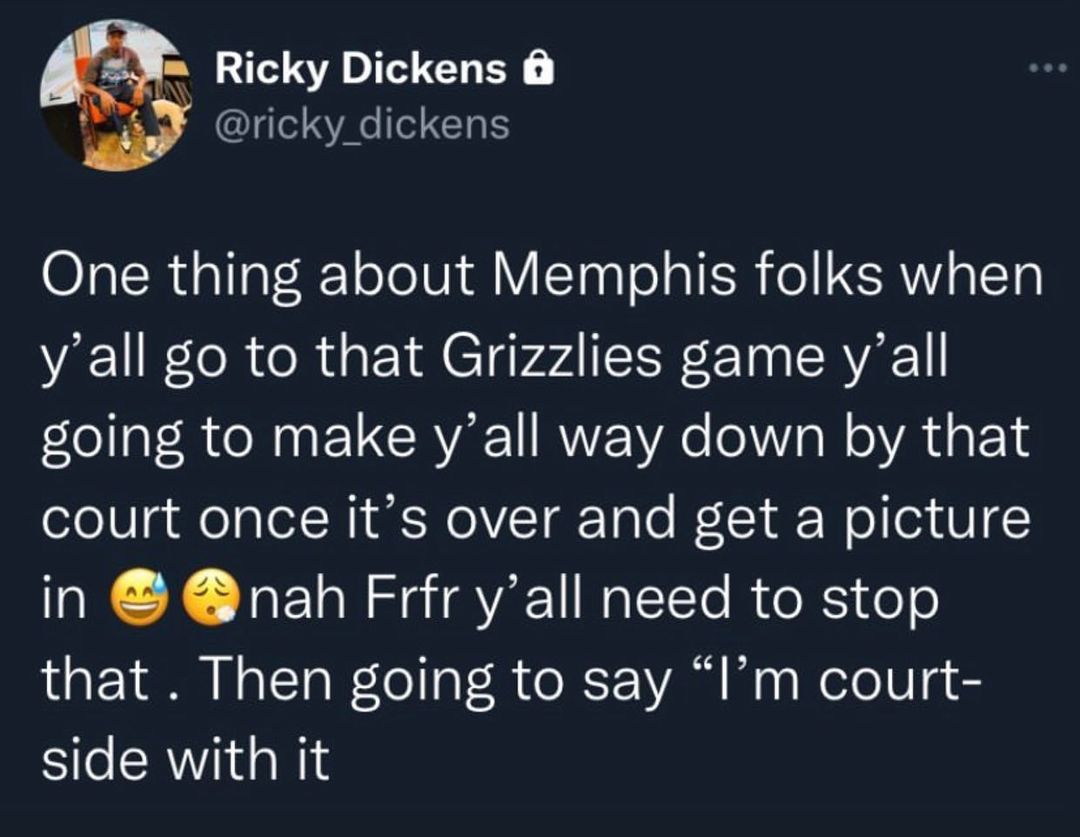Image resolution: width=1080 pixels, height=837 pixels.
Task: Click the grinning sweat emoji
Action: [141, 597]
